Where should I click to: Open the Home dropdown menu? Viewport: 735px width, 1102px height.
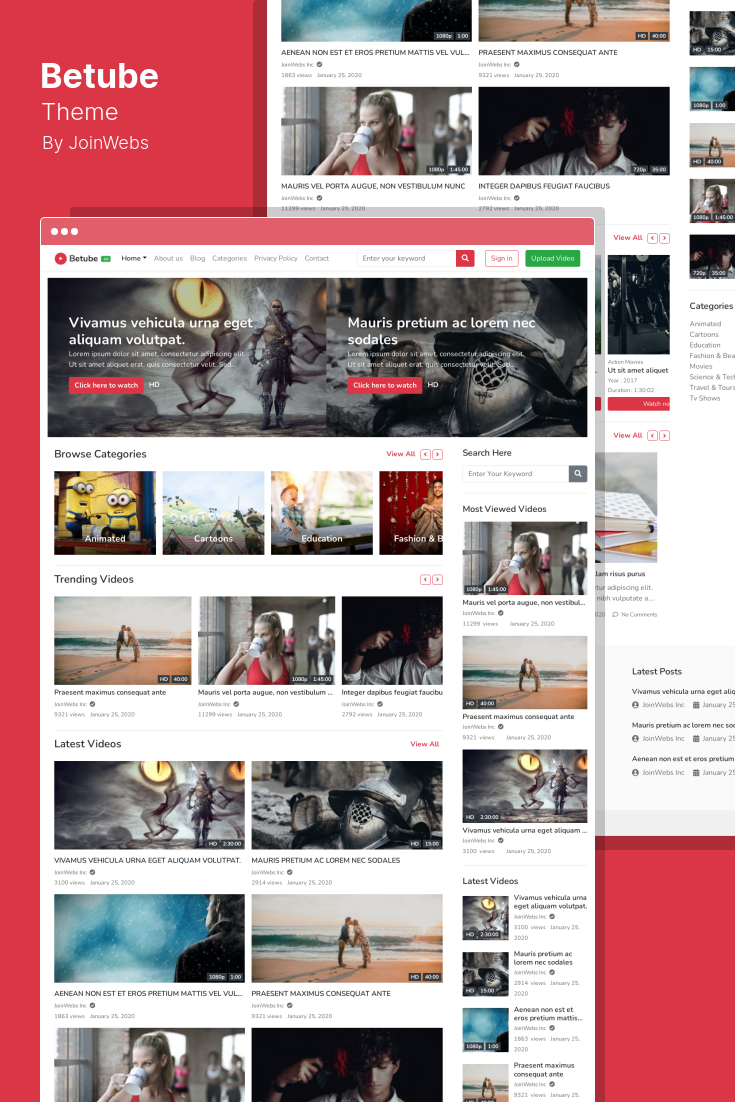(134, 259)
